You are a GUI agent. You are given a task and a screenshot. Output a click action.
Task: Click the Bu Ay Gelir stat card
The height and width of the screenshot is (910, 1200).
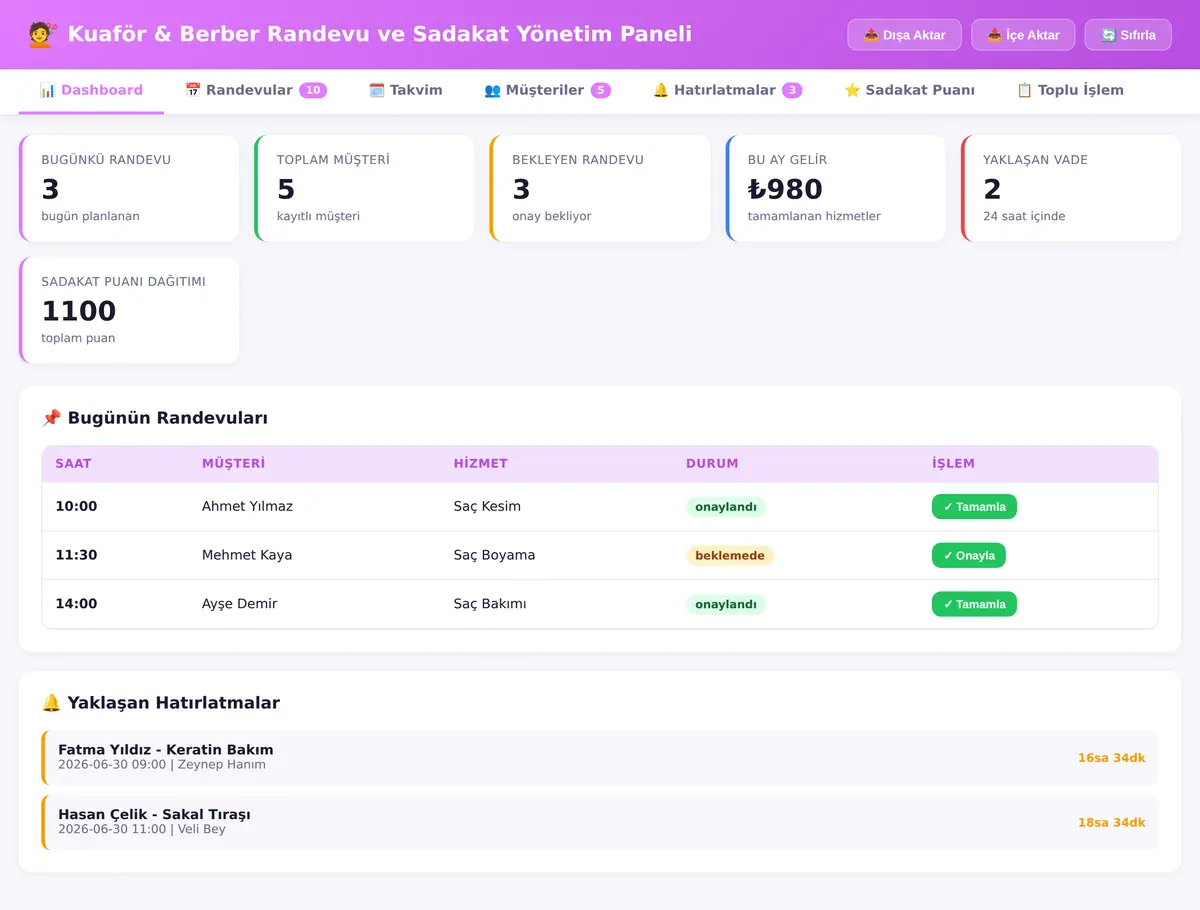pyautogui.click(x=836, y=188)
